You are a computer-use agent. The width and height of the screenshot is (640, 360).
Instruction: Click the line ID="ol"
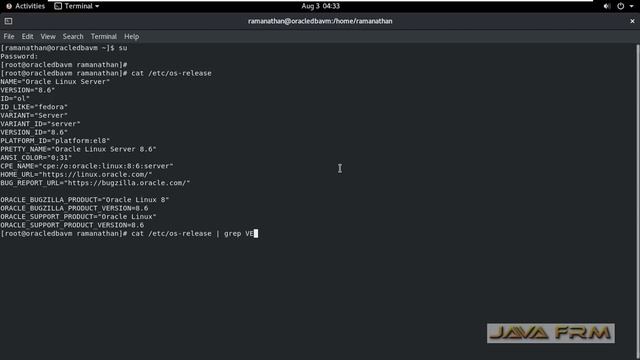tap(15, 98)
